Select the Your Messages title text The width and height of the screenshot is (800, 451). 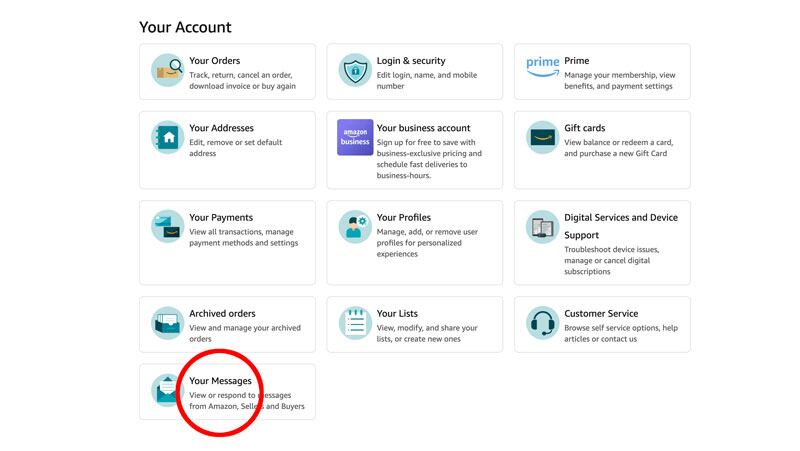(x=220, y=381)
